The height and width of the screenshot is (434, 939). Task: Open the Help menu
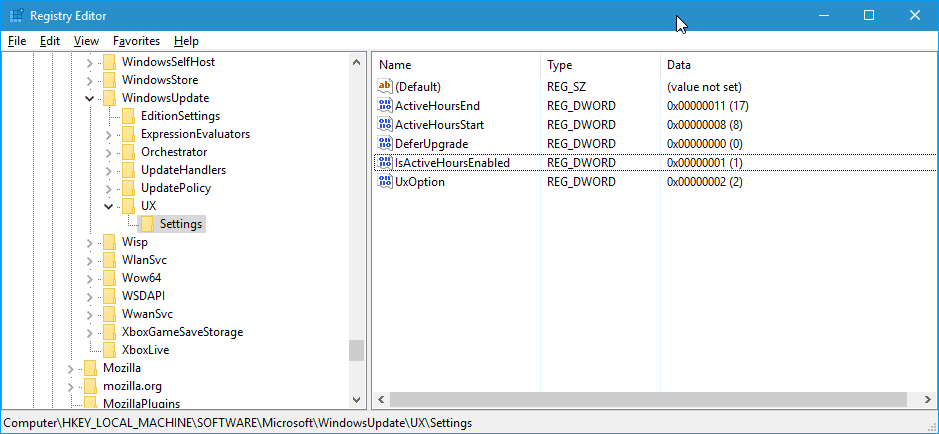(x=186, y=41)
